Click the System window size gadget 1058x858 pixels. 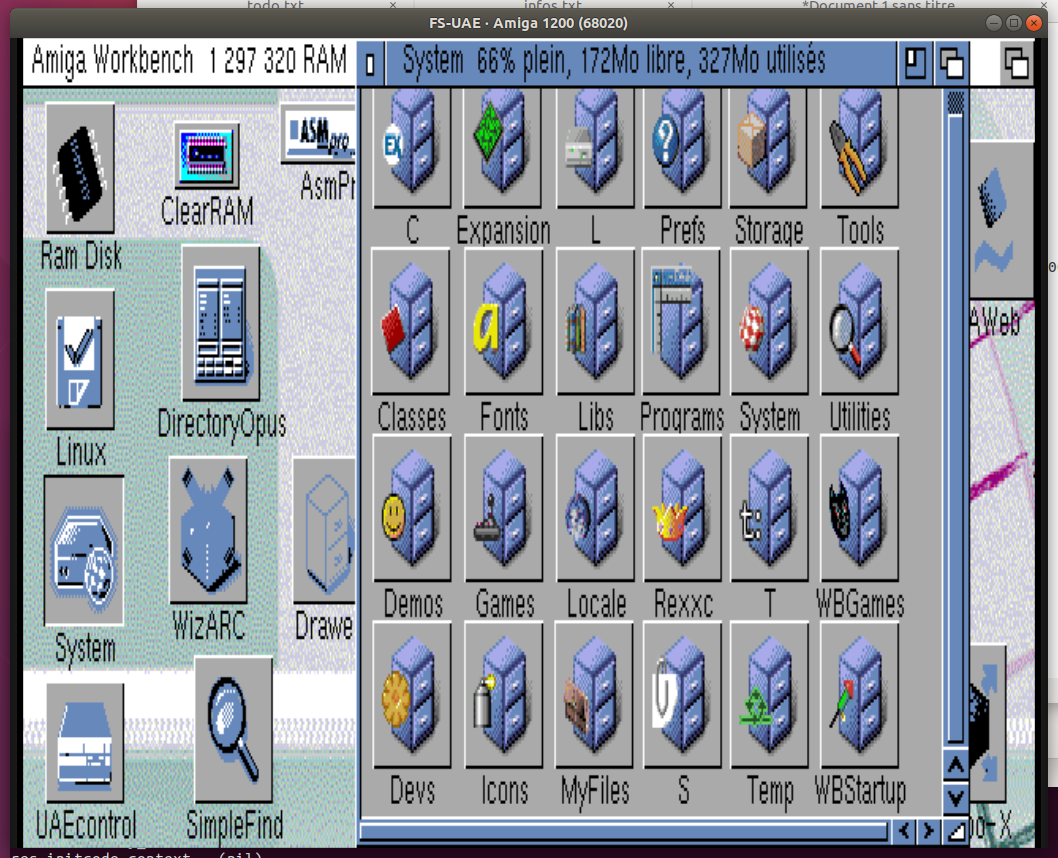pos(956,830)
